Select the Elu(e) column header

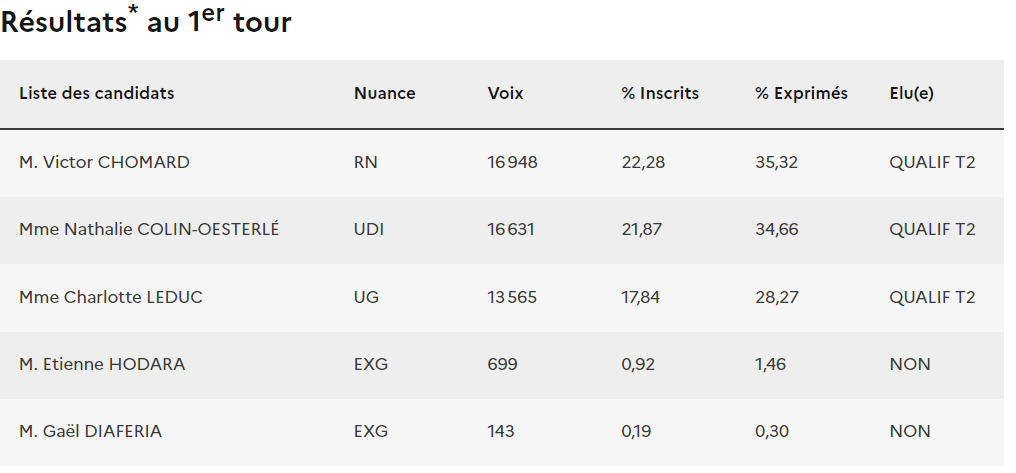click(x=911, y=94)
